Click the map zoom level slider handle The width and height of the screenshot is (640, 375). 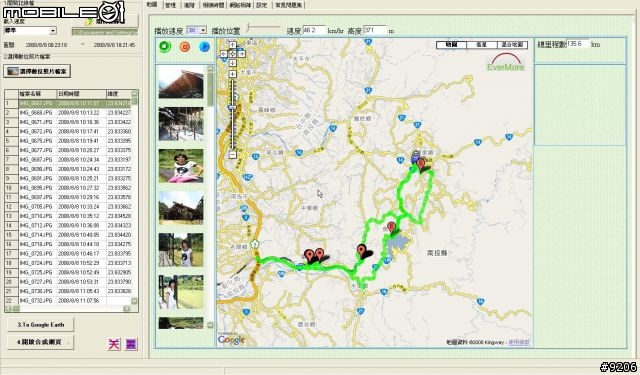pos(233,108)
